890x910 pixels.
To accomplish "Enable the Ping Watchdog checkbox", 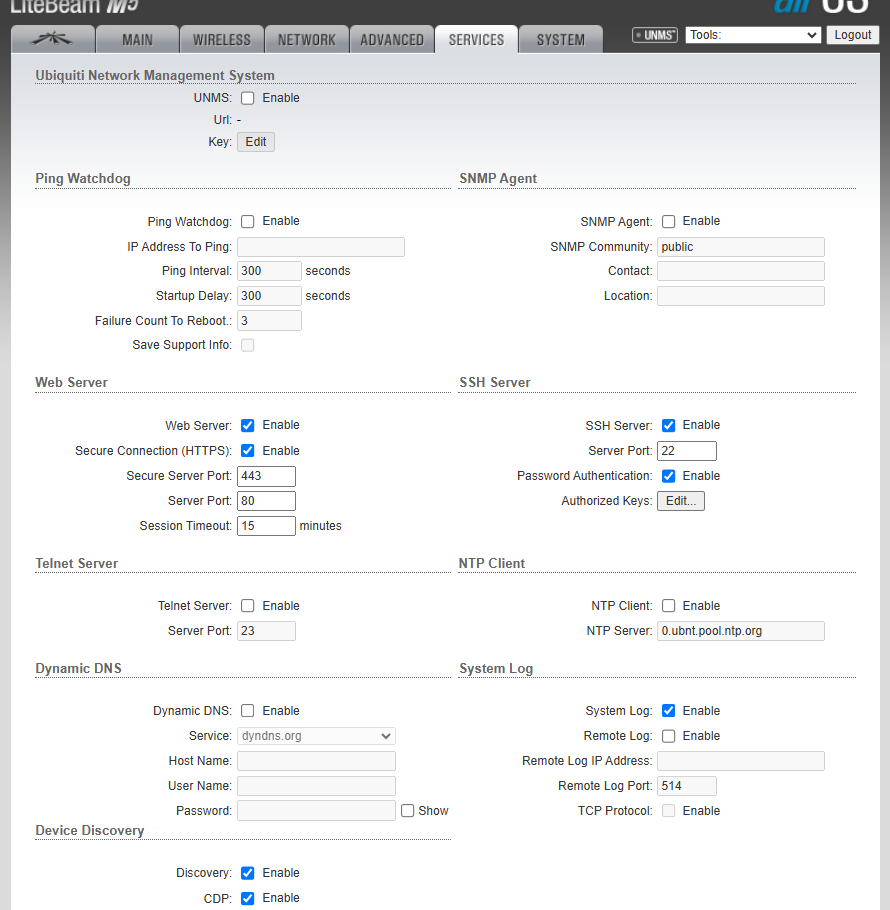I will (248, 221).
